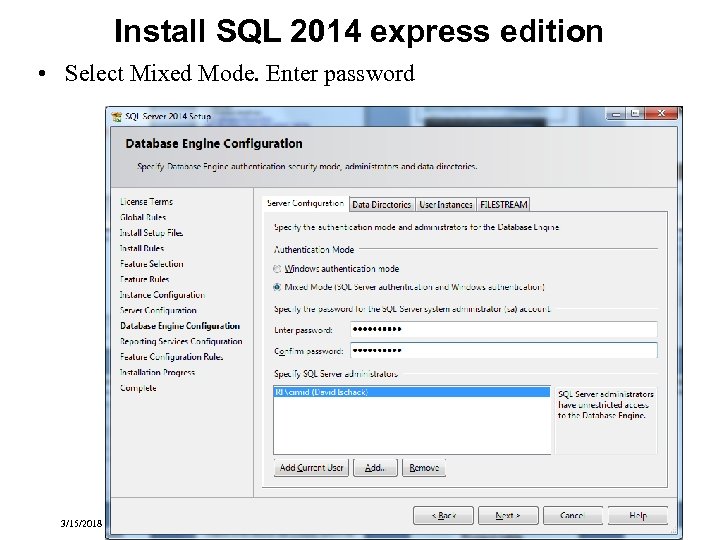Click License Terms step in sidebar

click(146, 202)
